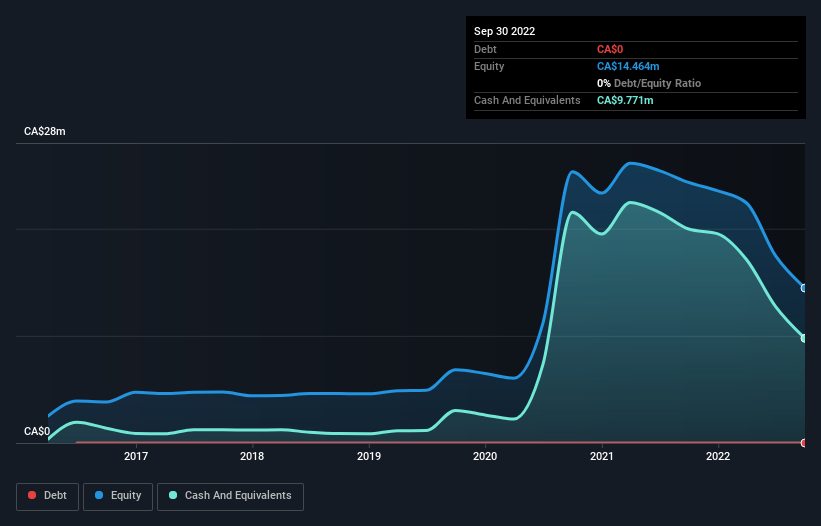
Task: Click the CA$14.464m equity value
Action: 628,66
